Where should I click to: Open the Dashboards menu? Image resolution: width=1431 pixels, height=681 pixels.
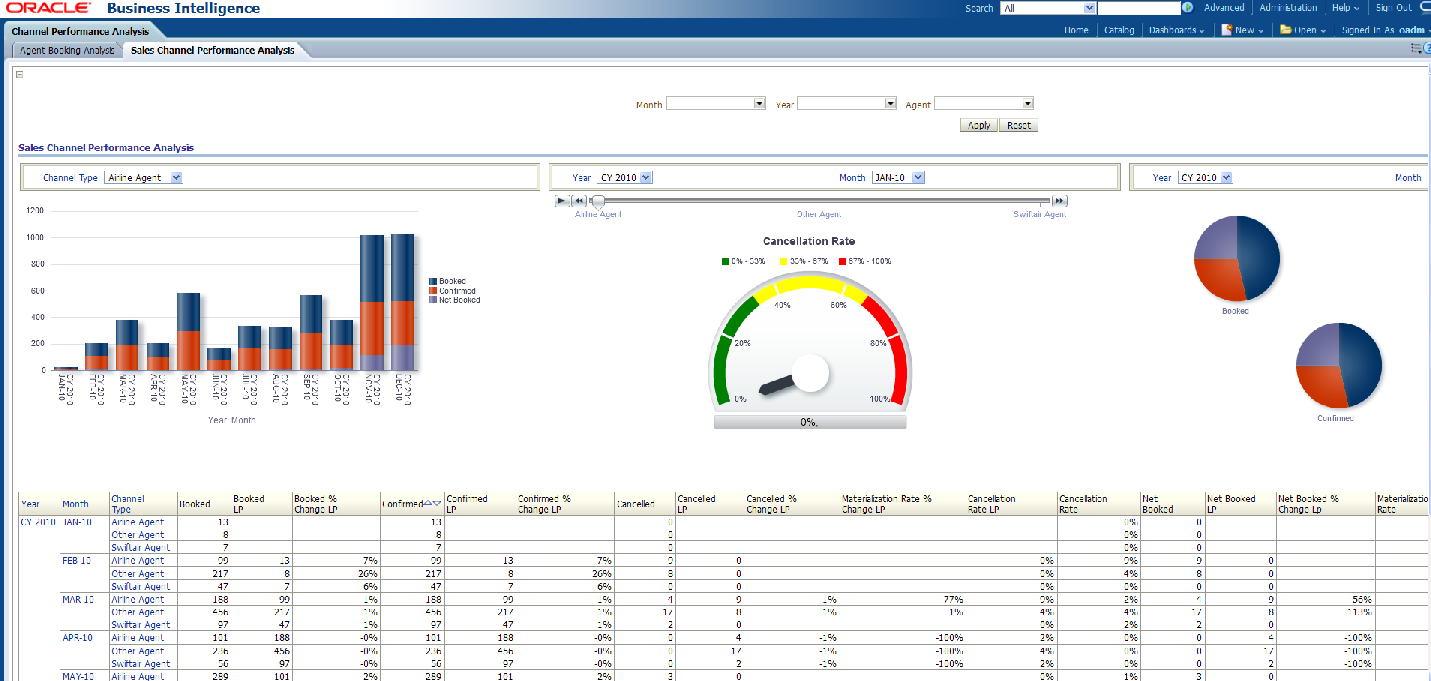1176,30
